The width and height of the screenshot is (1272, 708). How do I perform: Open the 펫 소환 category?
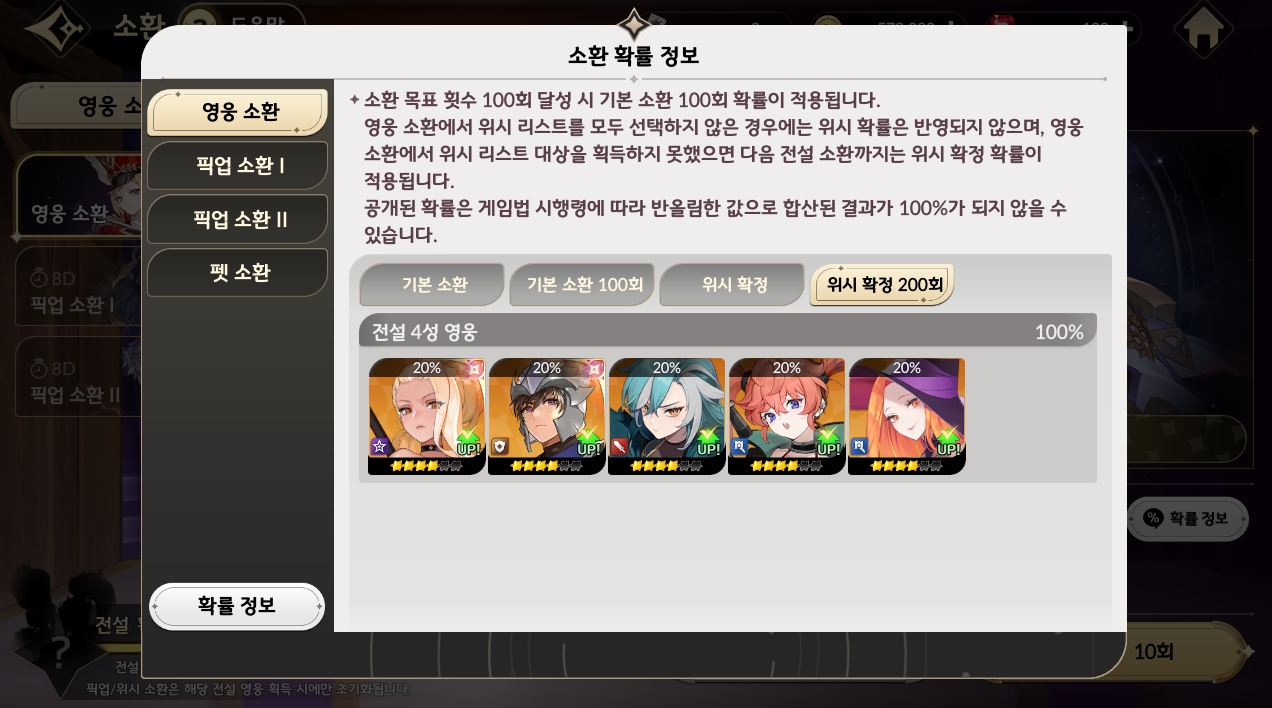238,273
